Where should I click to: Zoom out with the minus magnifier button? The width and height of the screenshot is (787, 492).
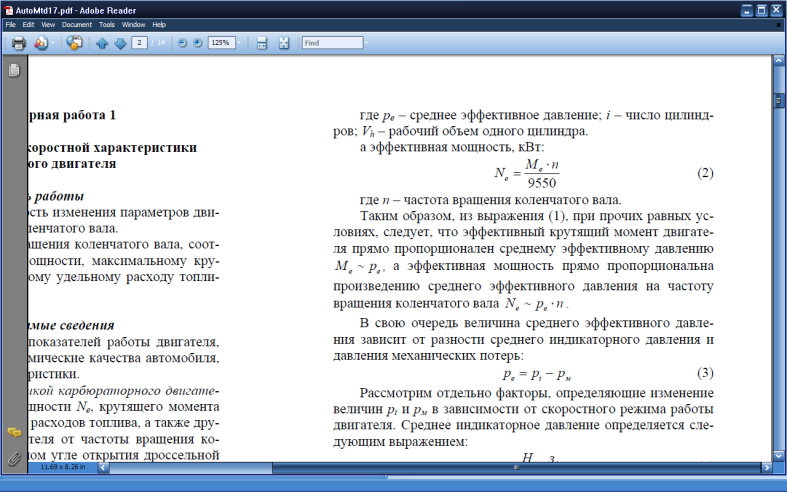tap(182, 43)
